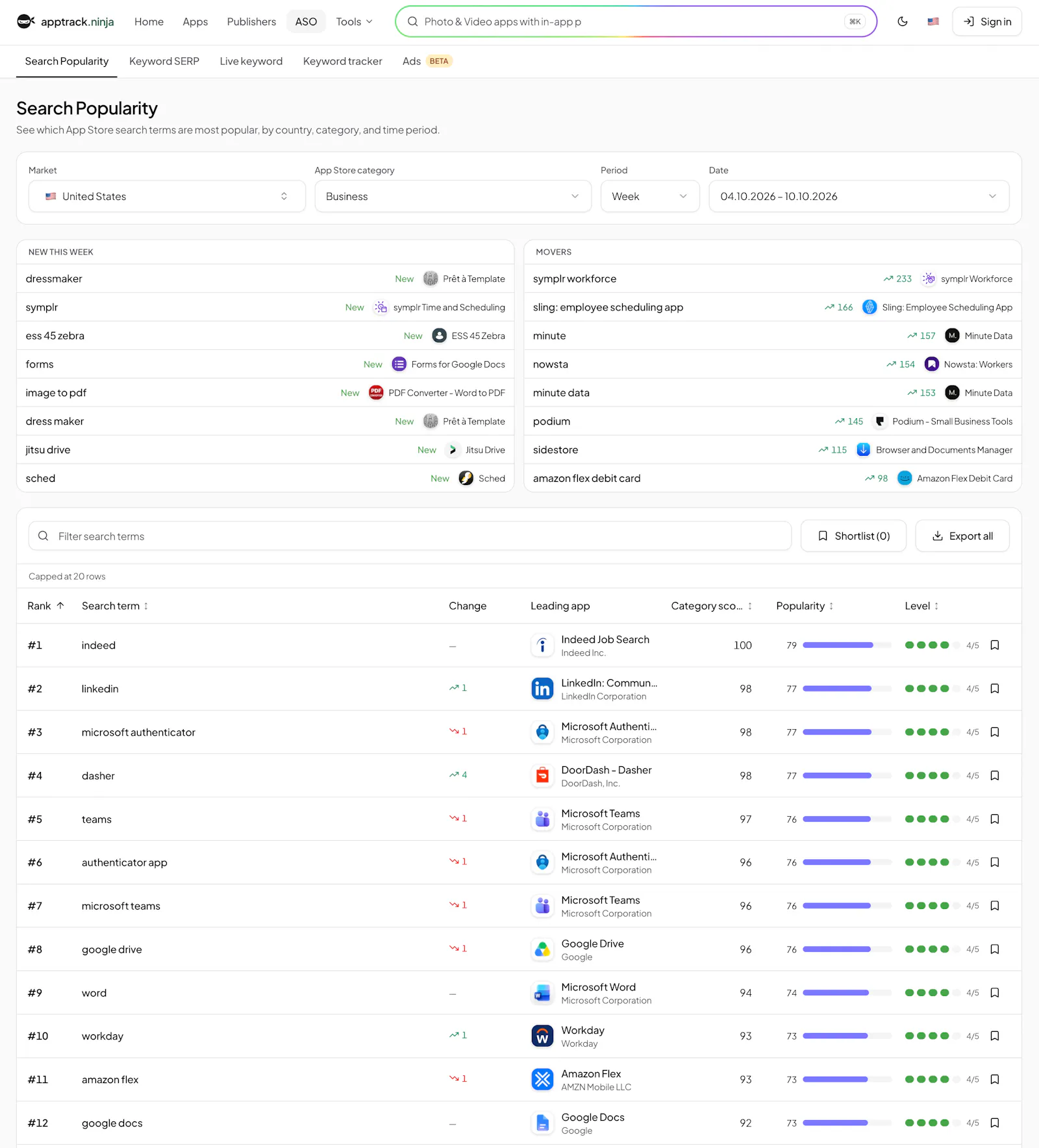
Task: Open the Google Docs app icon
Action: pos(542,1123)
